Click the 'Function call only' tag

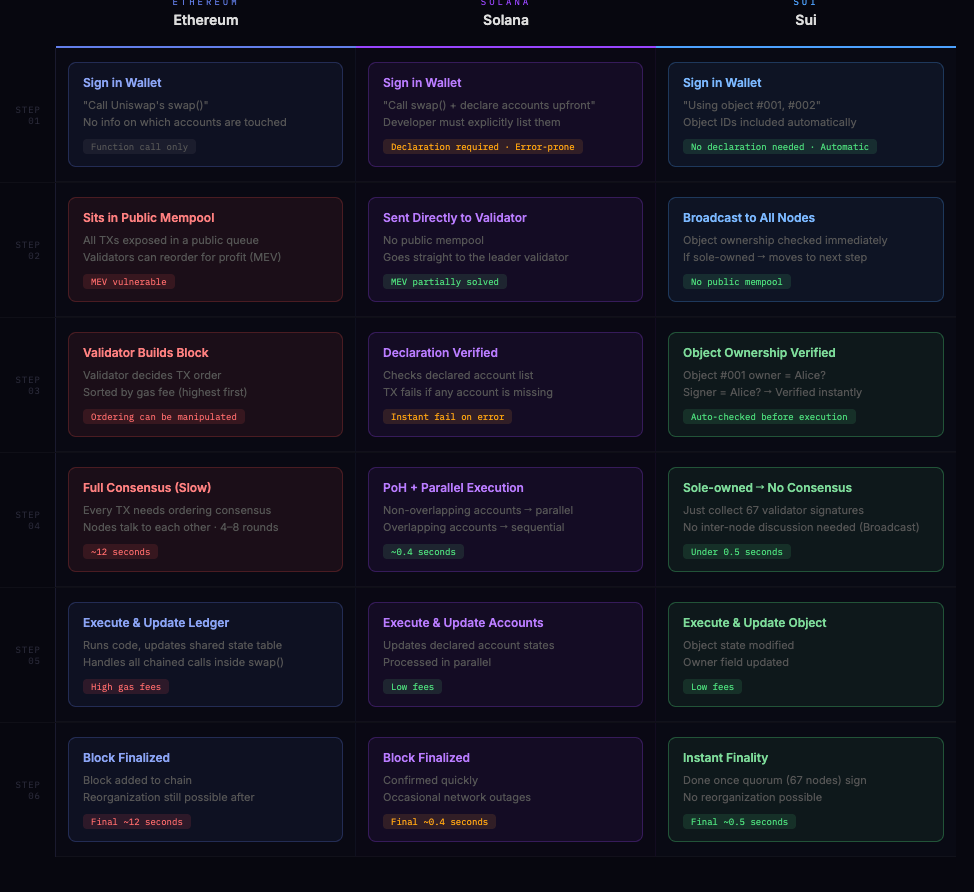[x=139, y=147]
